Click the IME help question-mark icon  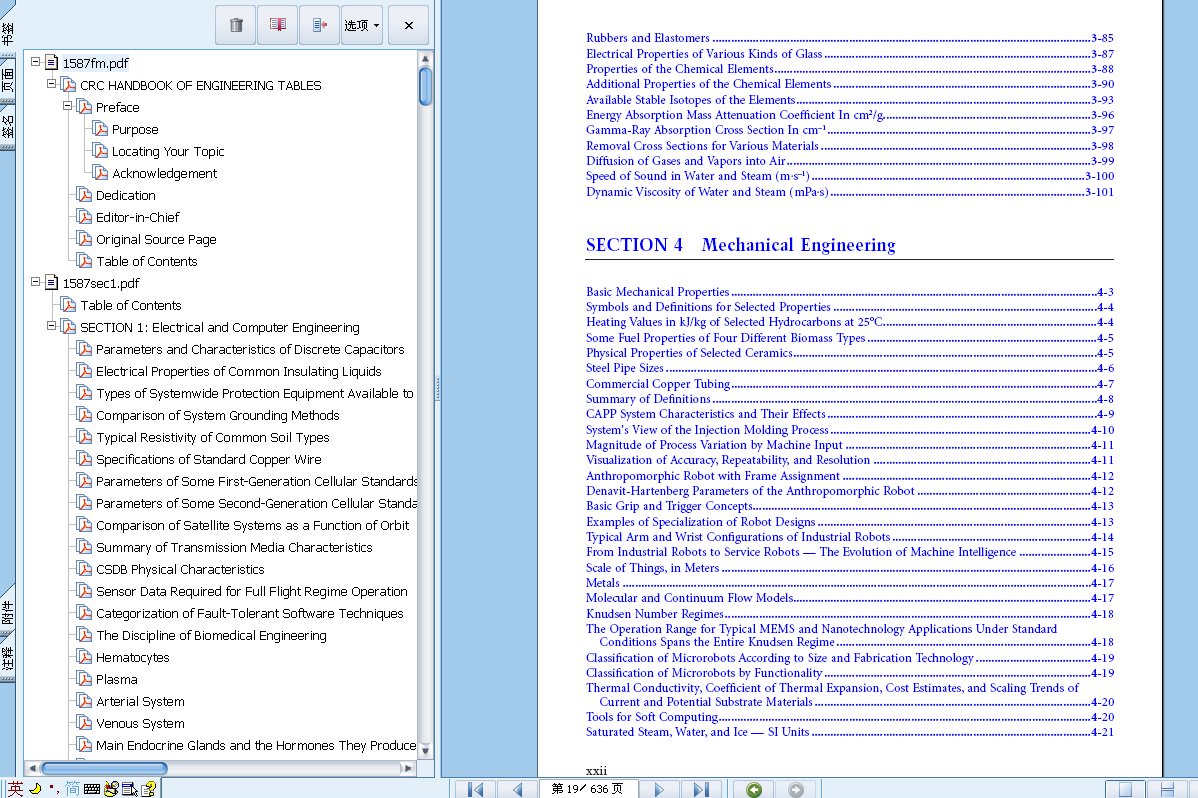(x=149, y=788)
